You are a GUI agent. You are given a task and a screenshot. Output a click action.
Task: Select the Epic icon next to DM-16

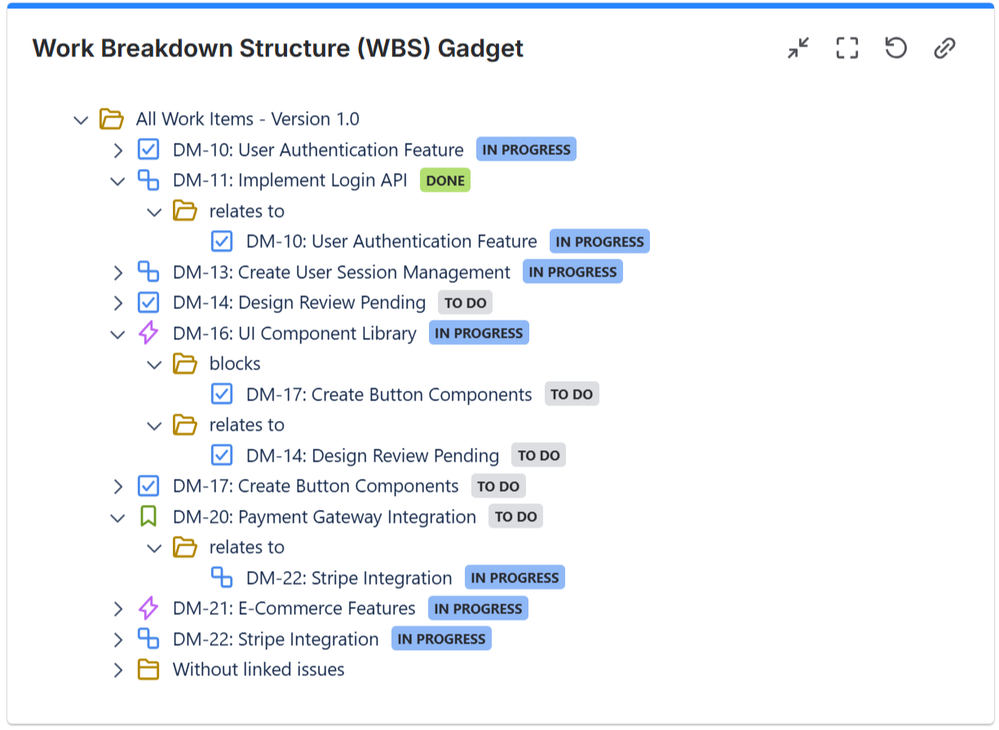click(148, 332)
